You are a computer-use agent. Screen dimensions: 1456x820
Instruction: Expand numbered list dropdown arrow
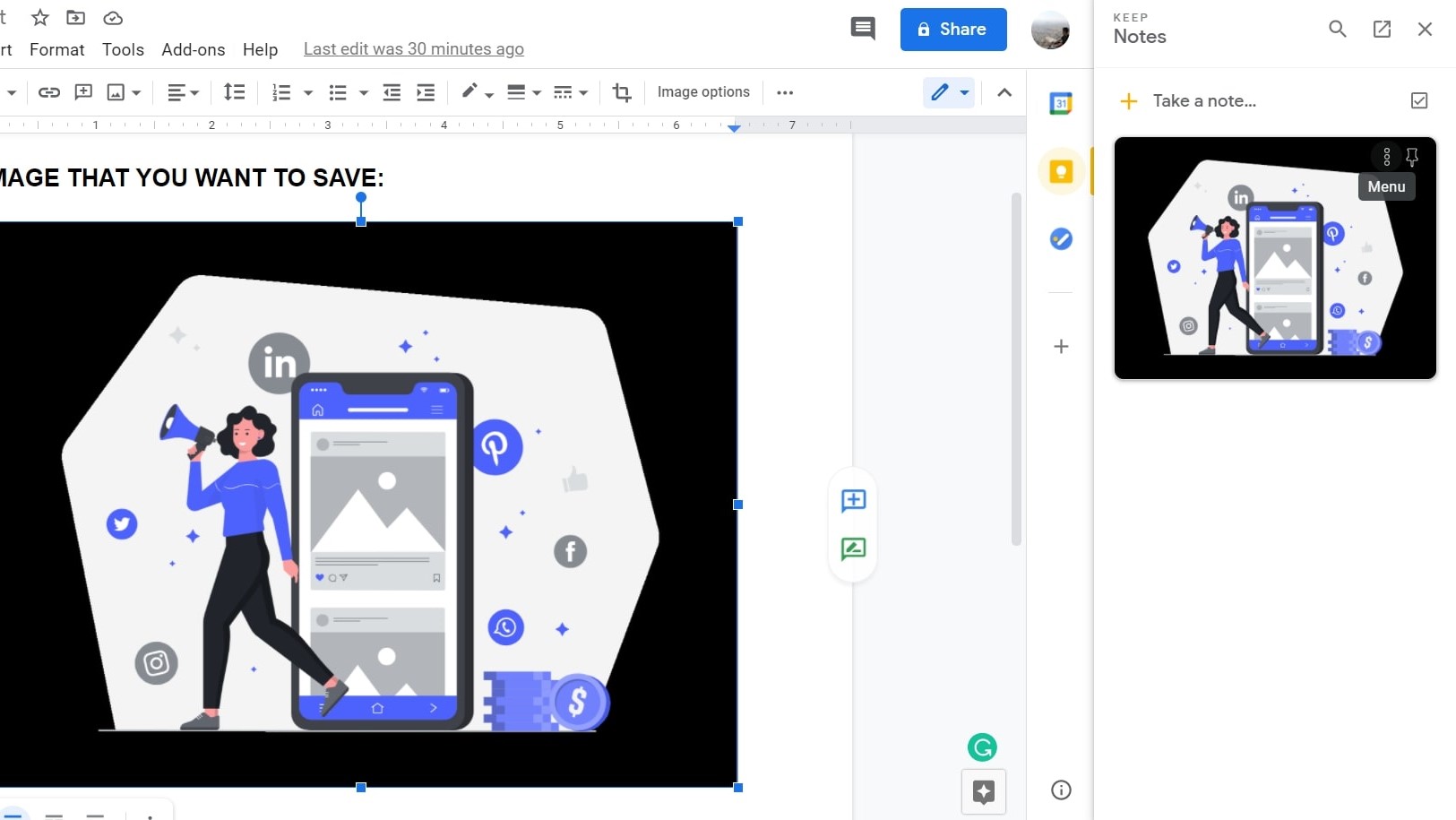308,92
